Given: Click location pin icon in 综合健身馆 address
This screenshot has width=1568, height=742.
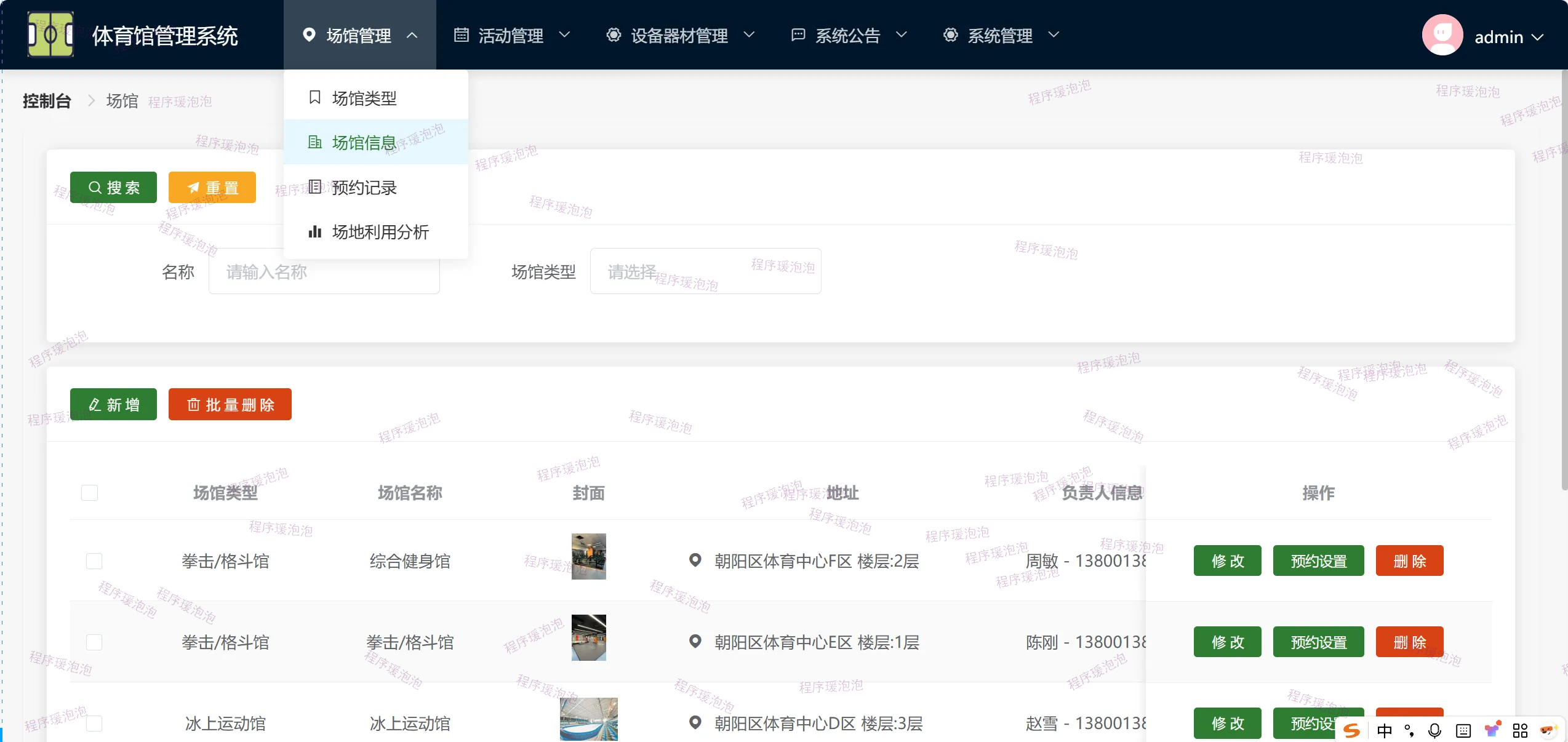Looking at the screenshot, I should [x=695, y=560].
